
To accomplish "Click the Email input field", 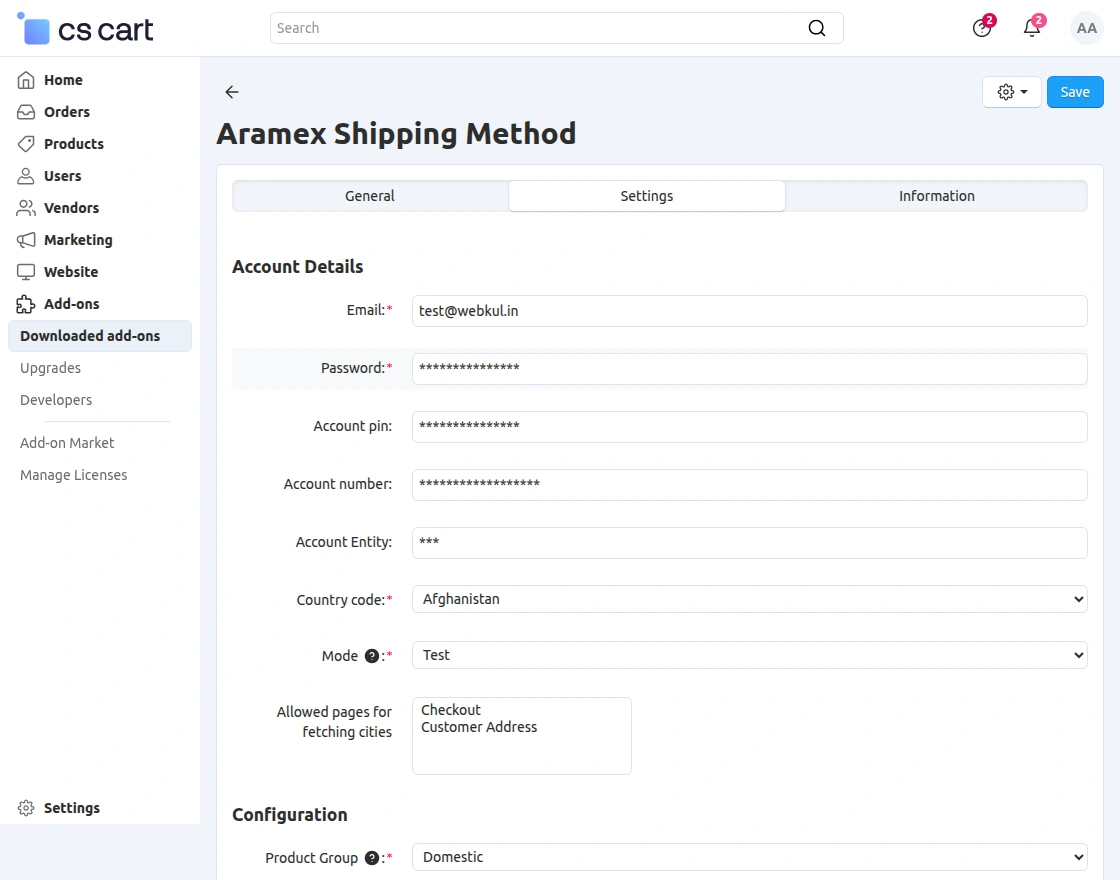I will click(749, 311).
